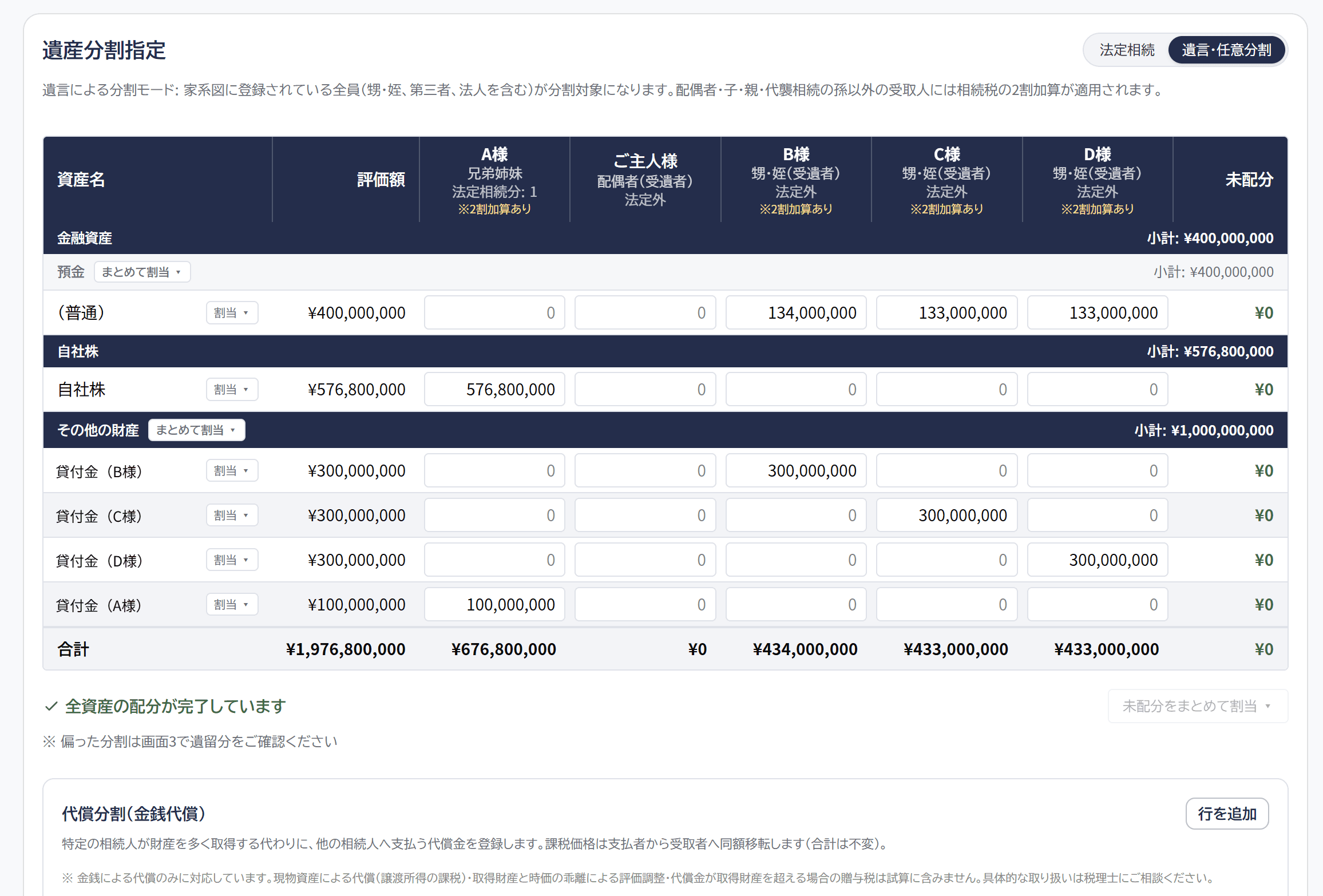Click その他の財産 subtotal ¥1,000,000,000
The image size is (1323, 896).
(1204, 430)
